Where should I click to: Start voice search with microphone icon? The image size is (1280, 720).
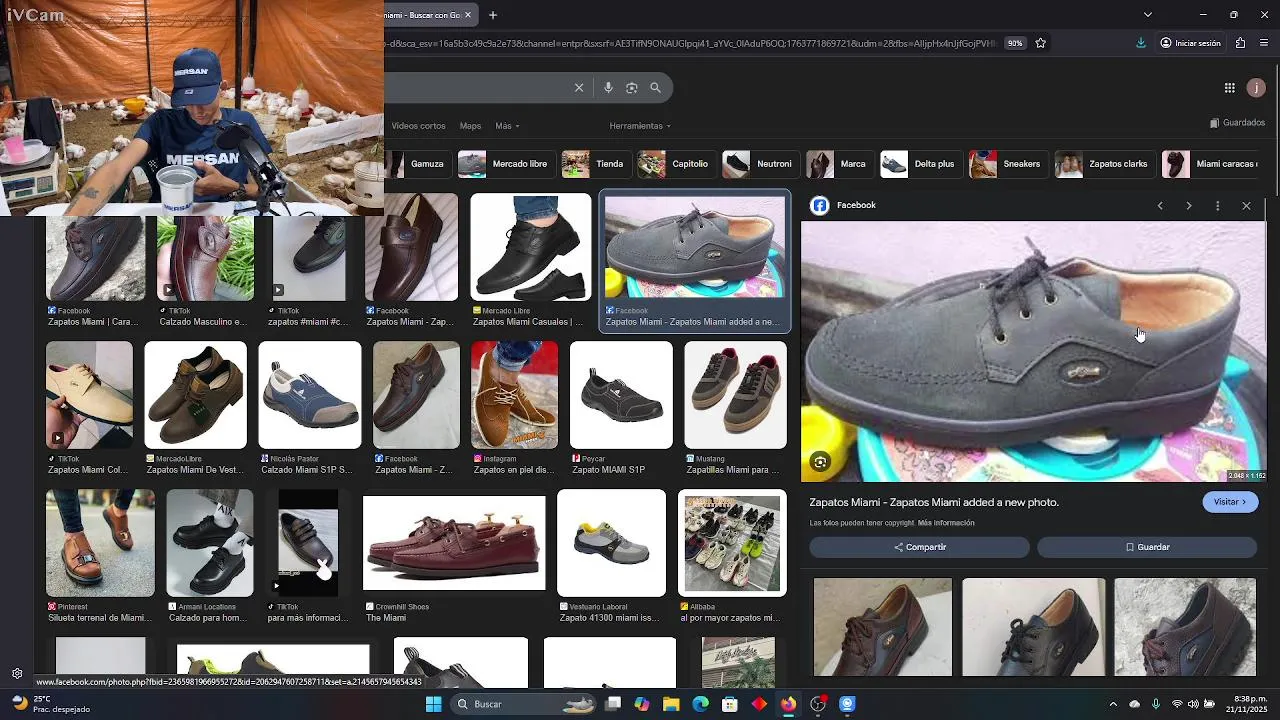(608, 88)
